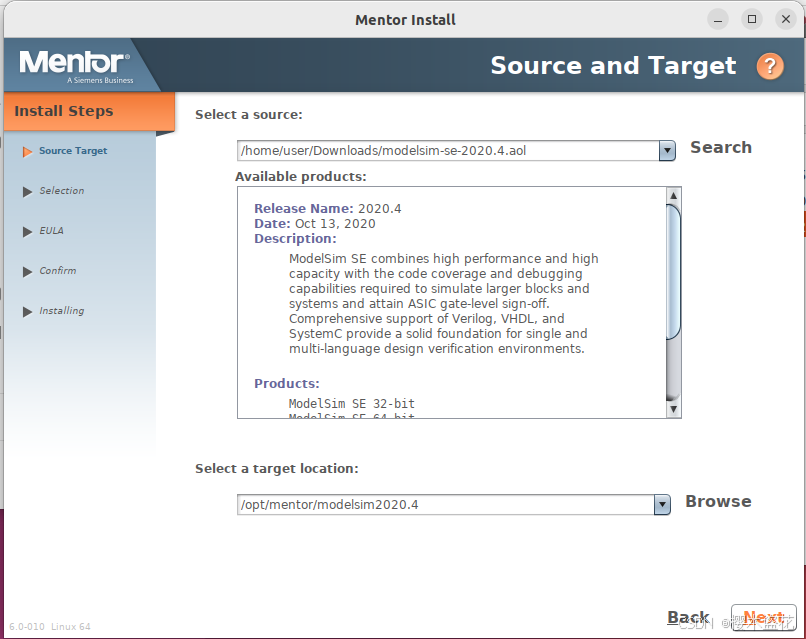The width and height of the screenshot is (806, 639).
Task: Click into the target location path field
Action: tap(446, 505)
